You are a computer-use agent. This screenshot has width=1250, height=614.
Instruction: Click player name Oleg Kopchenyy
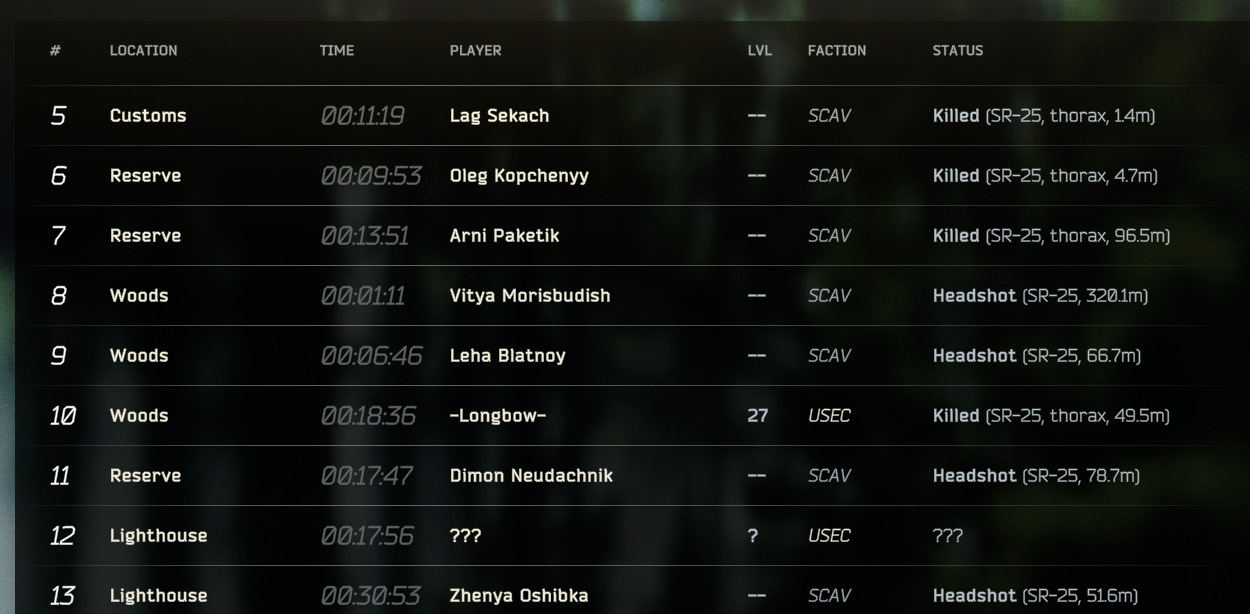(x=519, y=176)
